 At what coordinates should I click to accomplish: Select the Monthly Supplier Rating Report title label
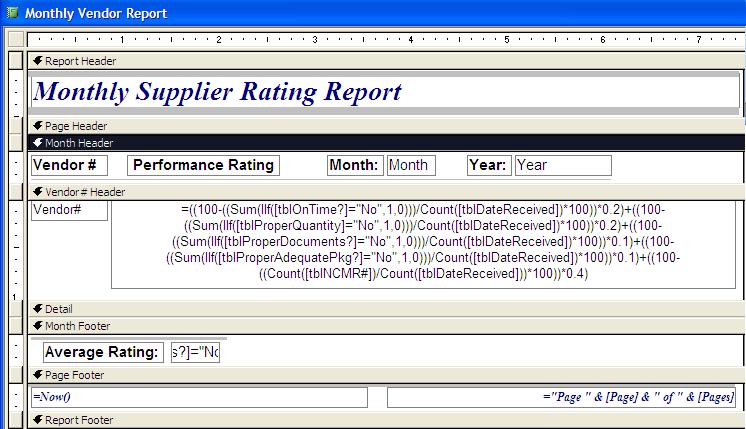pos(385,92)
